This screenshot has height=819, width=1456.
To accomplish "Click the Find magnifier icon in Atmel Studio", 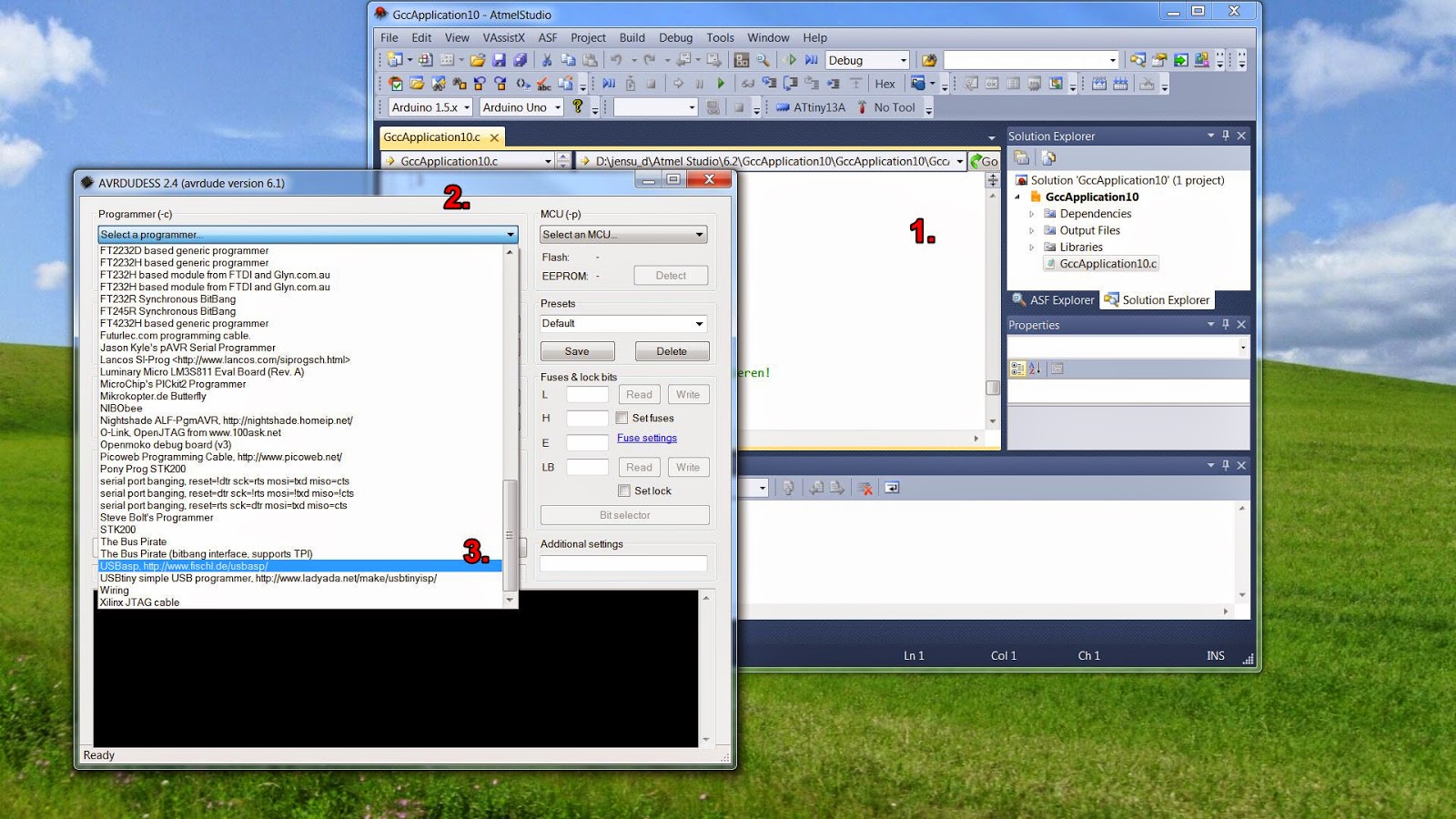I will point(763,60).
